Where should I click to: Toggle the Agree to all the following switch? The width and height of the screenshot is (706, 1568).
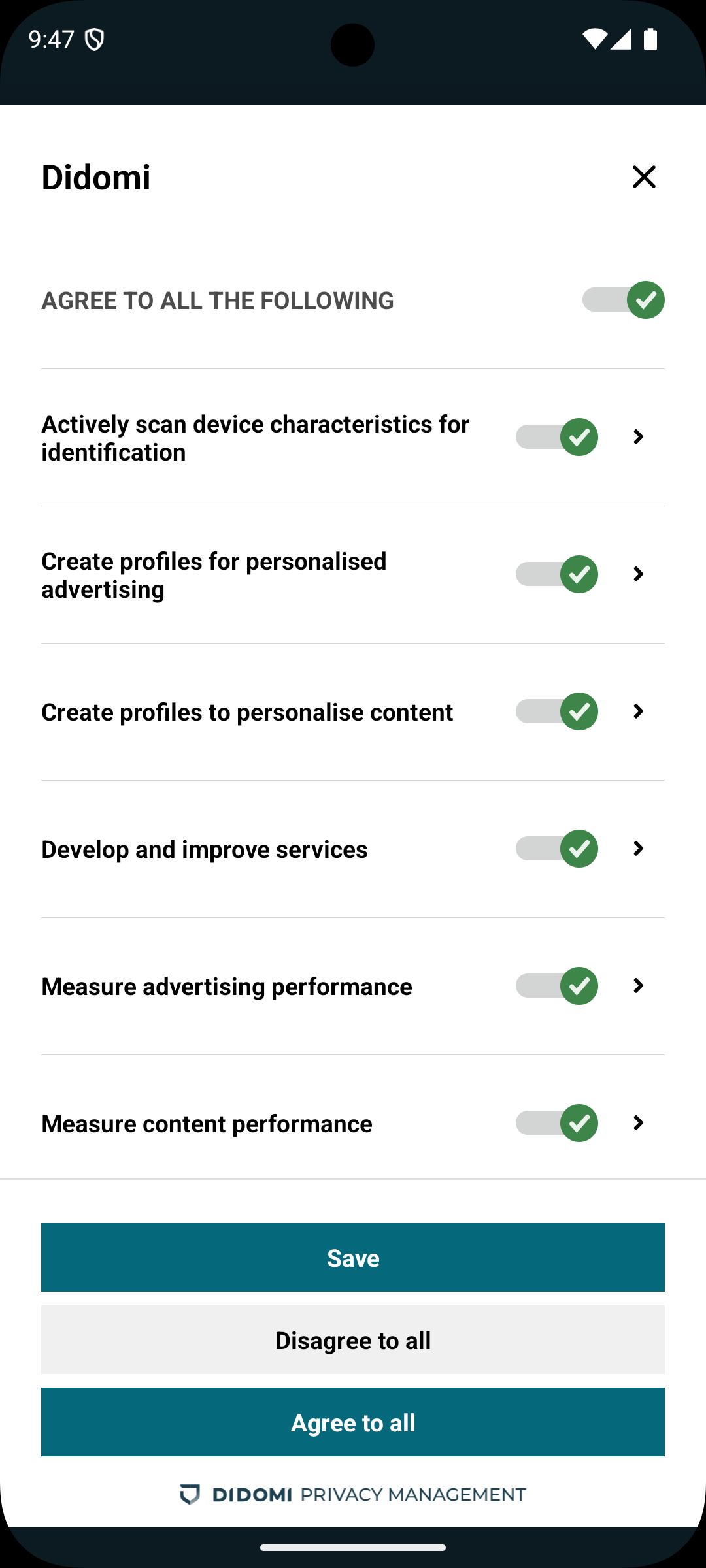pyautogui.click(x=623, y=300)
